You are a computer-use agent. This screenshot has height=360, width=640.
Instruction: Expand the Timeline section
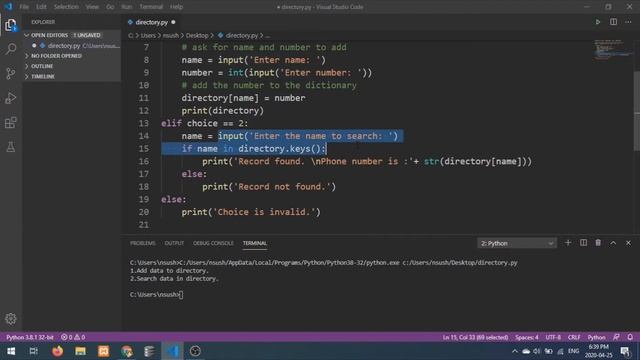tap(72, 76)
